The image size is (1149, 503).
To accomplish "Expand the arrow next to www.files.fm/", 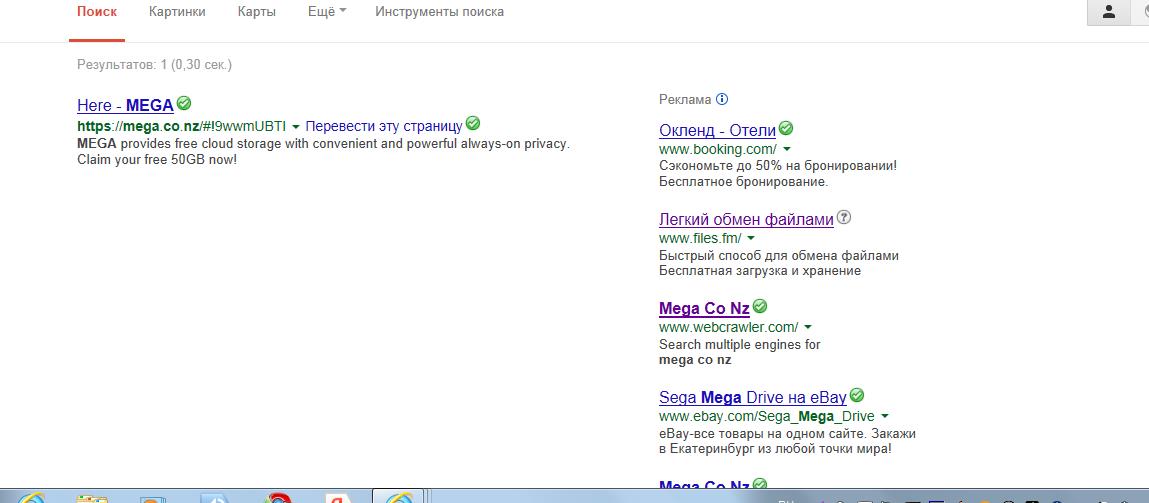I will tap(751, 239).
